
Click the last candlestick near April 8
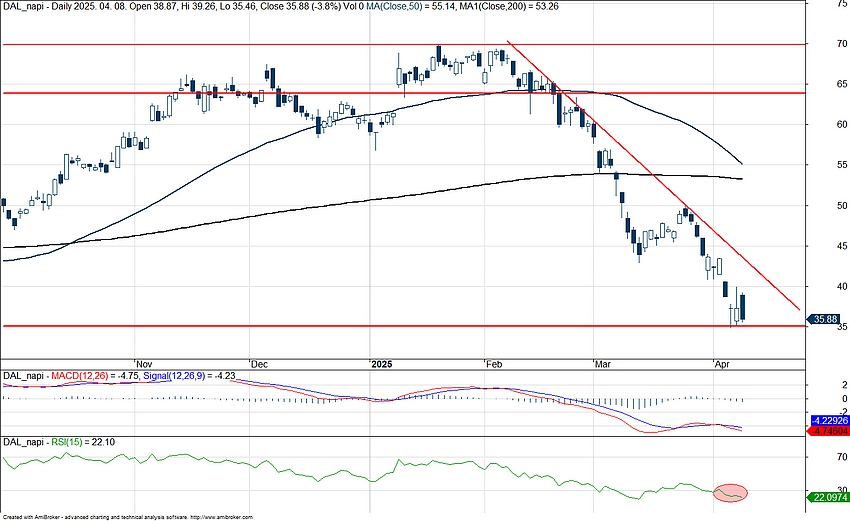point(743,305)
